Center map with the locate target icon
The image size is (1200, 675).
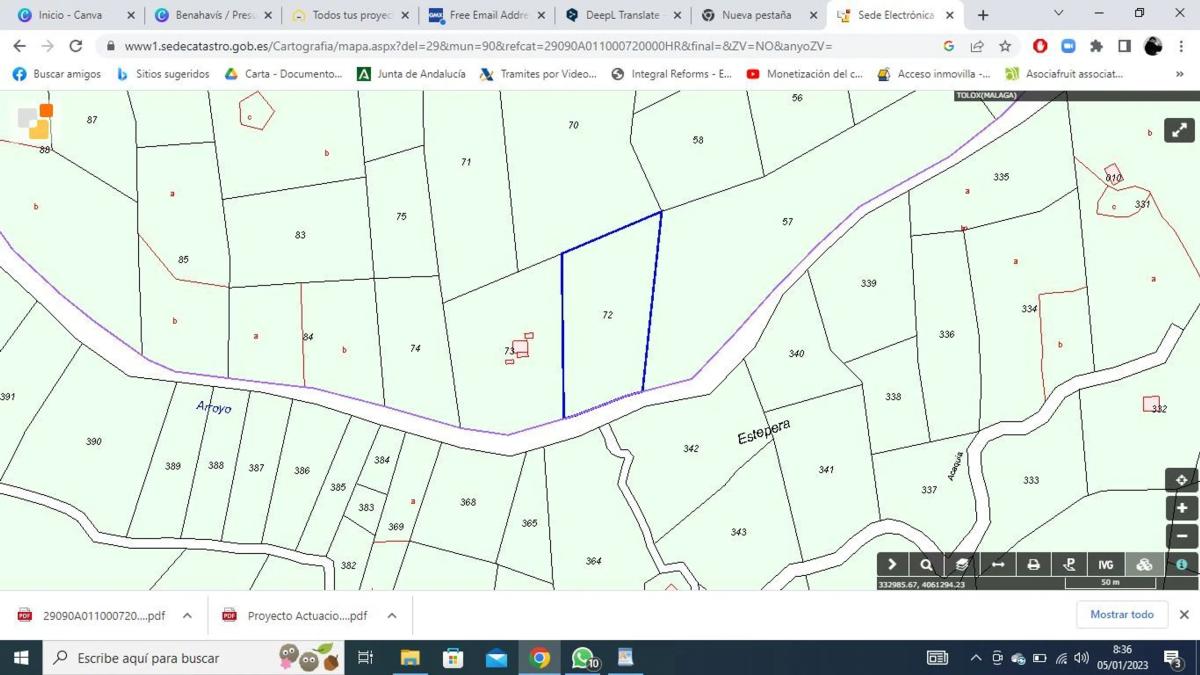[1181, 480]
